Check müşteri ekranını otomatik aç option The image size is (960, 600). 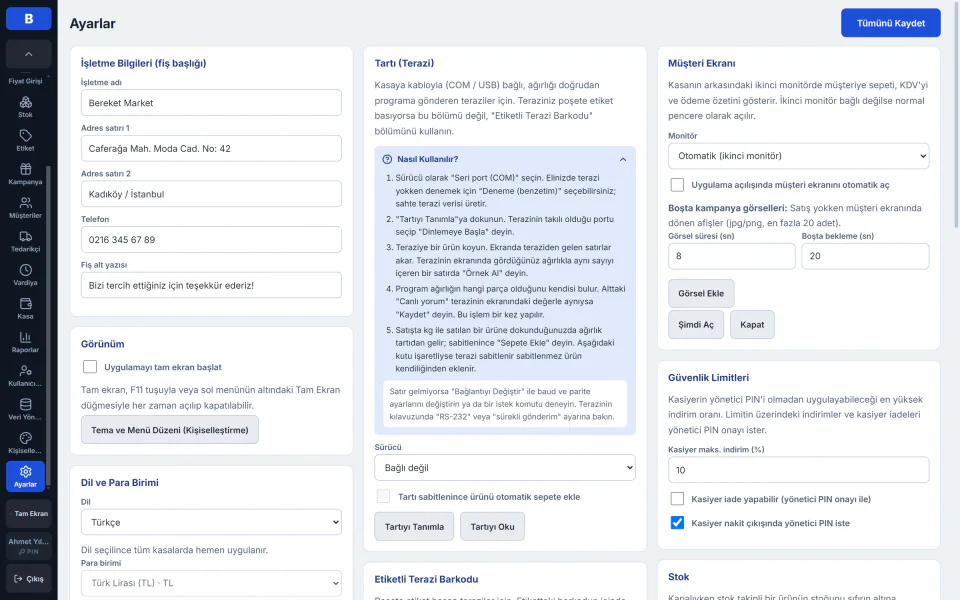[x=677, y=185]
